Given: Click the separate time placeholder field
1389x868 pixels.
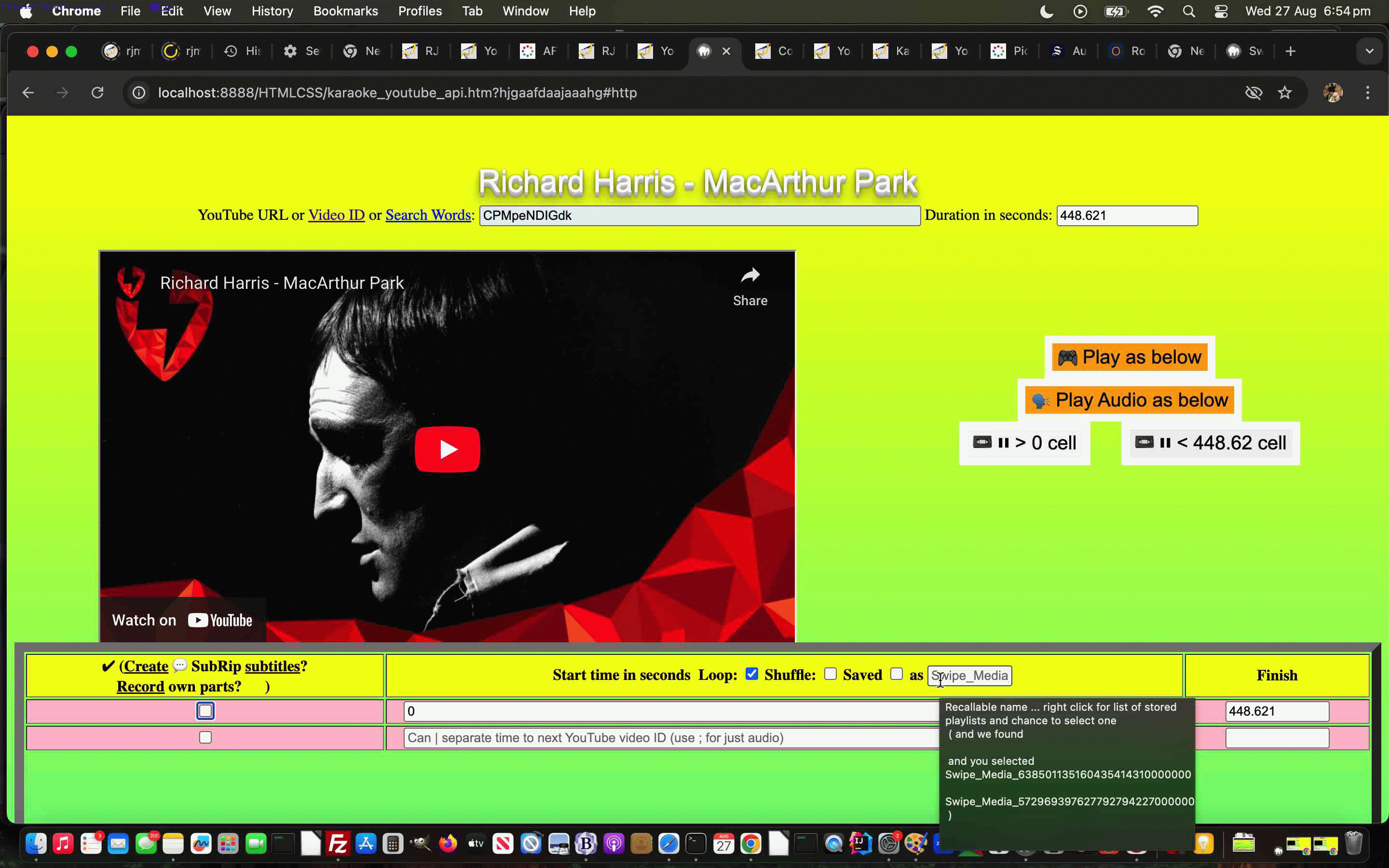Looking at the screenshot, I should (671, 738).
